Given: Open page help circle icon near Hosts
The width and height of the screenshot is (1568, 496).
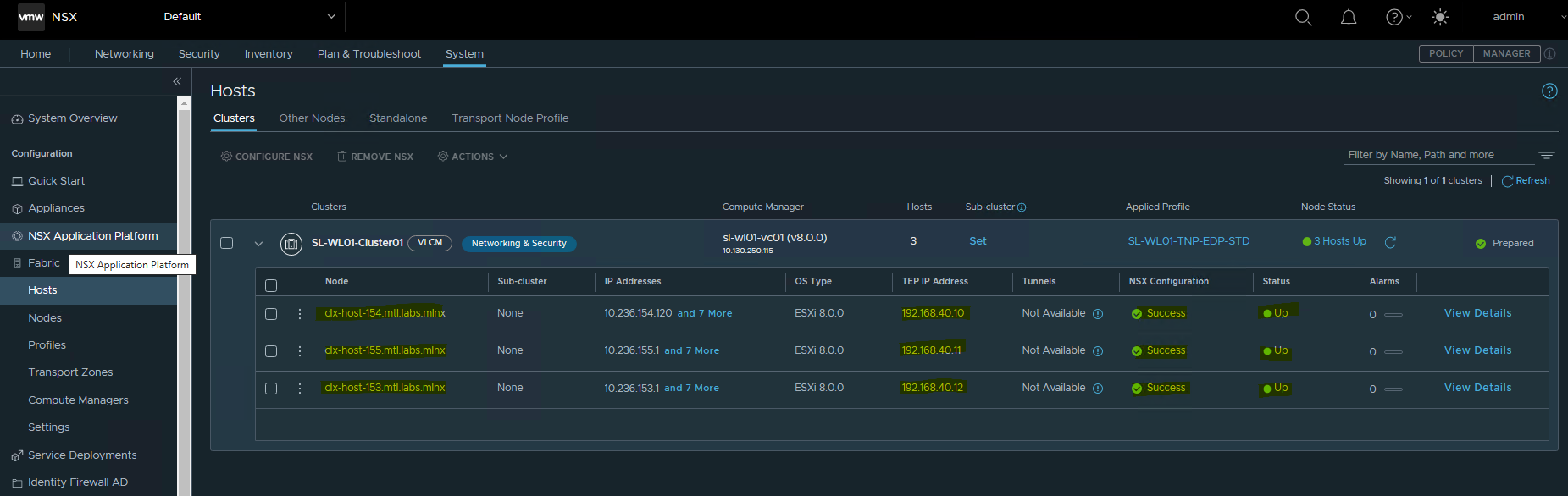Looking at the screenshot, I should [x=1549, y=91].
